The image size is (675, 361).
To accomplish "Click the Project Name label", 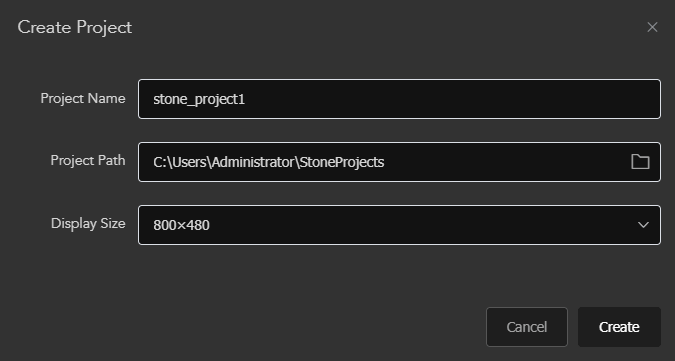I will (x=83, y=99).
